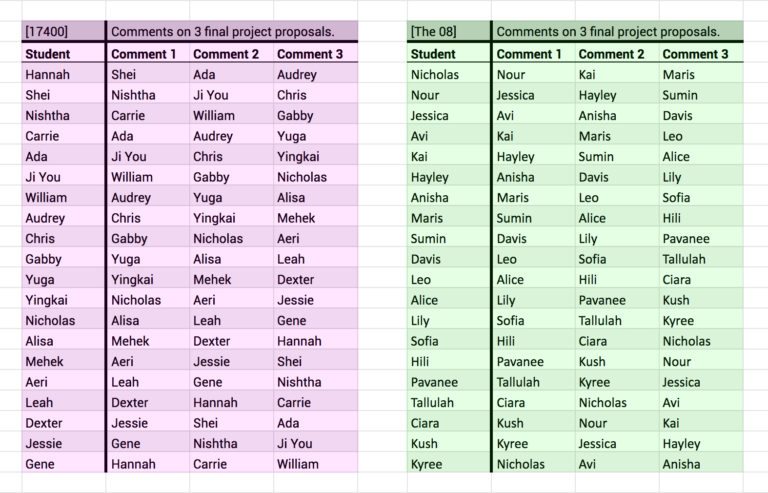Select the purple table's Comment 3 column header
The image size is (768, 493).
pos(315,54)
